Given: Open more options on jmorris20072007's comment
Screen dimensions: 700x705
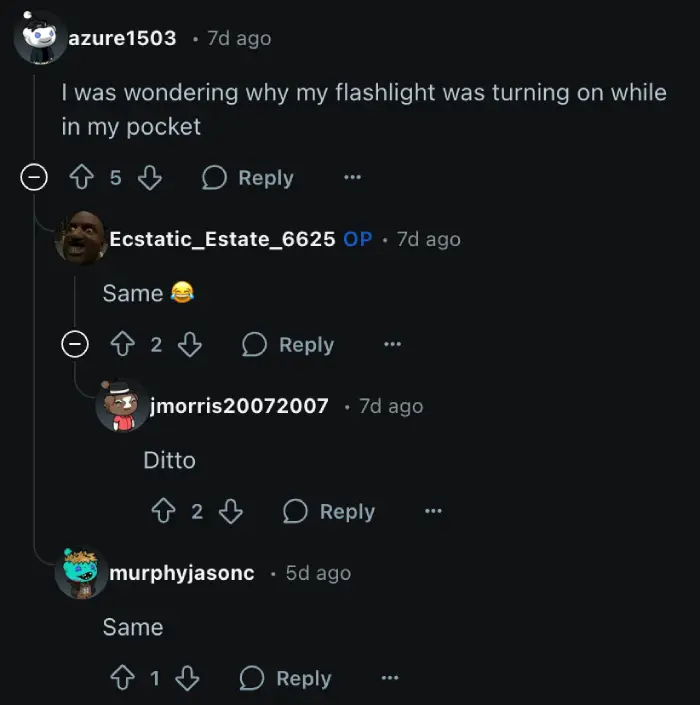Looking at the screenshot, I should (x=433, y=511).
